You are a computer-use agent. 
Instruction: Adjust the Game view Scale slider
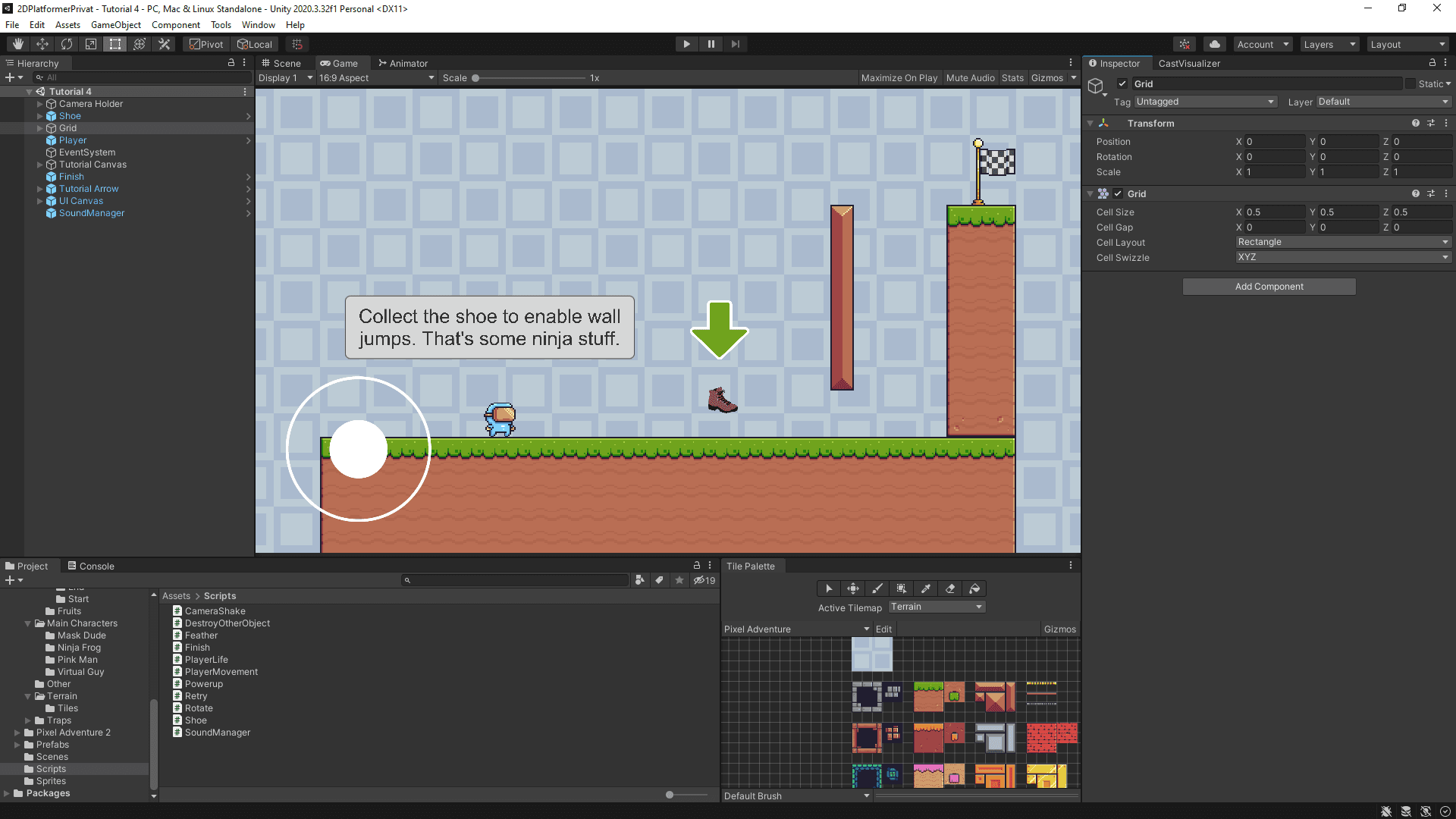pyautogui.click(x=475, y=77)
